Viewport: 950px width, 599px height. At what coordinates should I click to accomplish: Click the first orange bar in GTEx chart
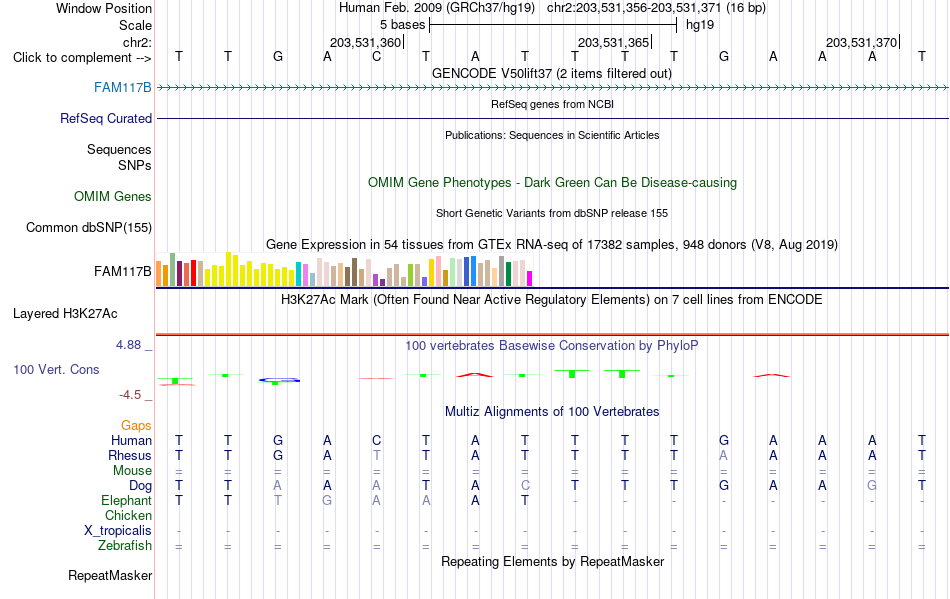coord(159,273)
